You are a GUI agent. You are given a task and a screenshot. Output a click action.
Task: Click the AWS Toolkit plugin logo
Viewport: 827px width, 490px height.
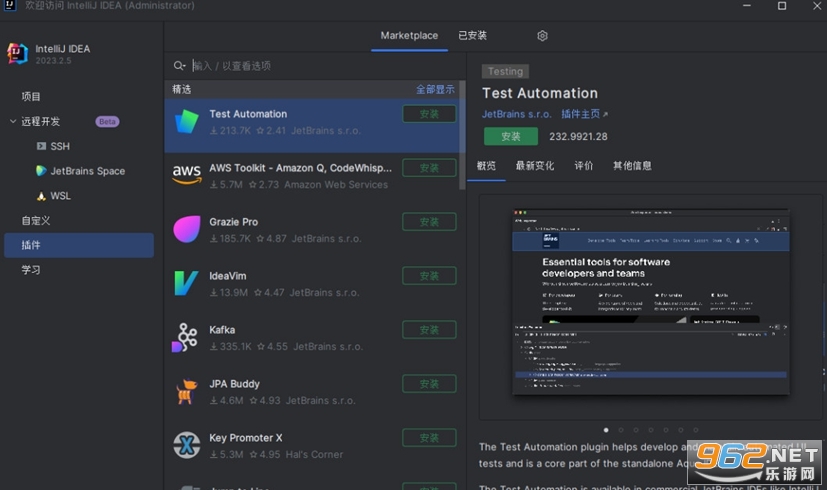point(187,175)
